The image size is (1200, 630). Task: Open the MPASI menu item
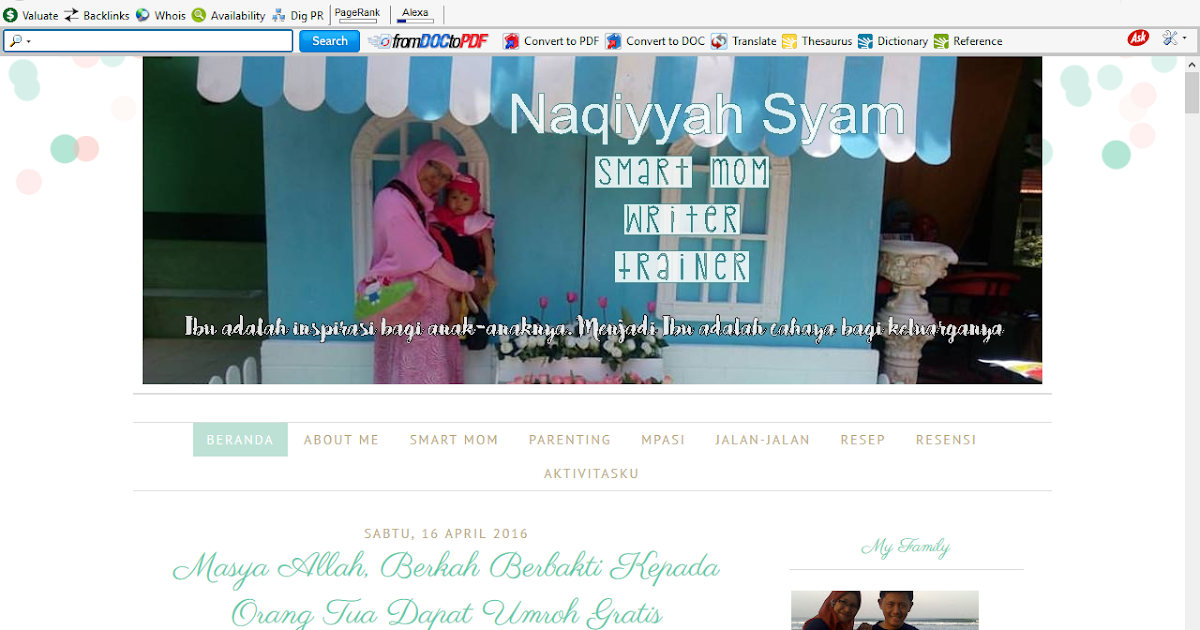[663, 440]
